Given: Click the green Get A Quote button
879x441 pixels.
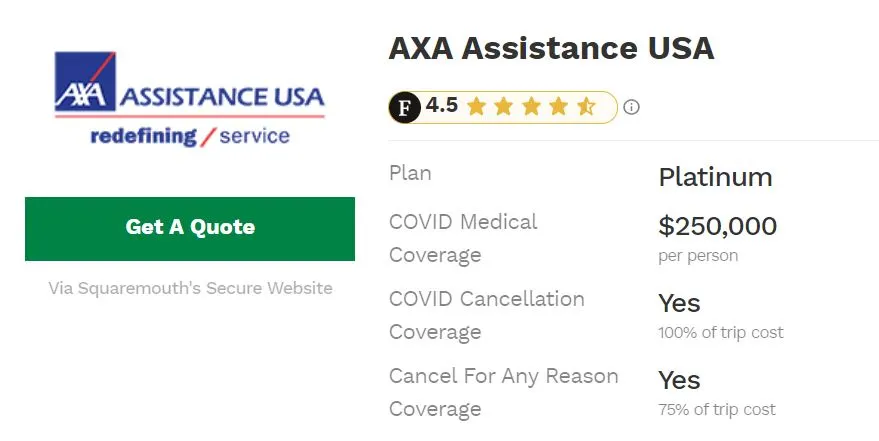Looking at the screenshot, I should pos(190,229).
